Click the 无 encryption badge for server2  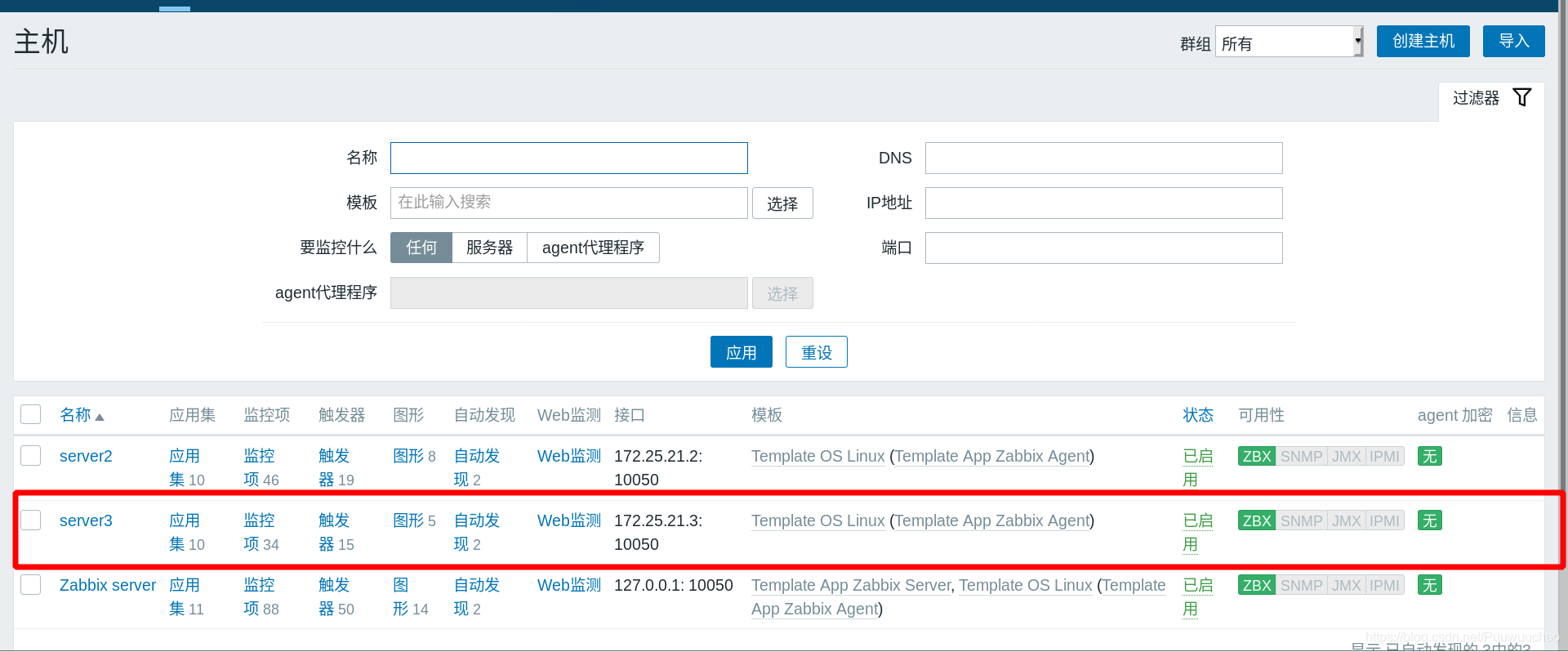tap(1429, 456)
